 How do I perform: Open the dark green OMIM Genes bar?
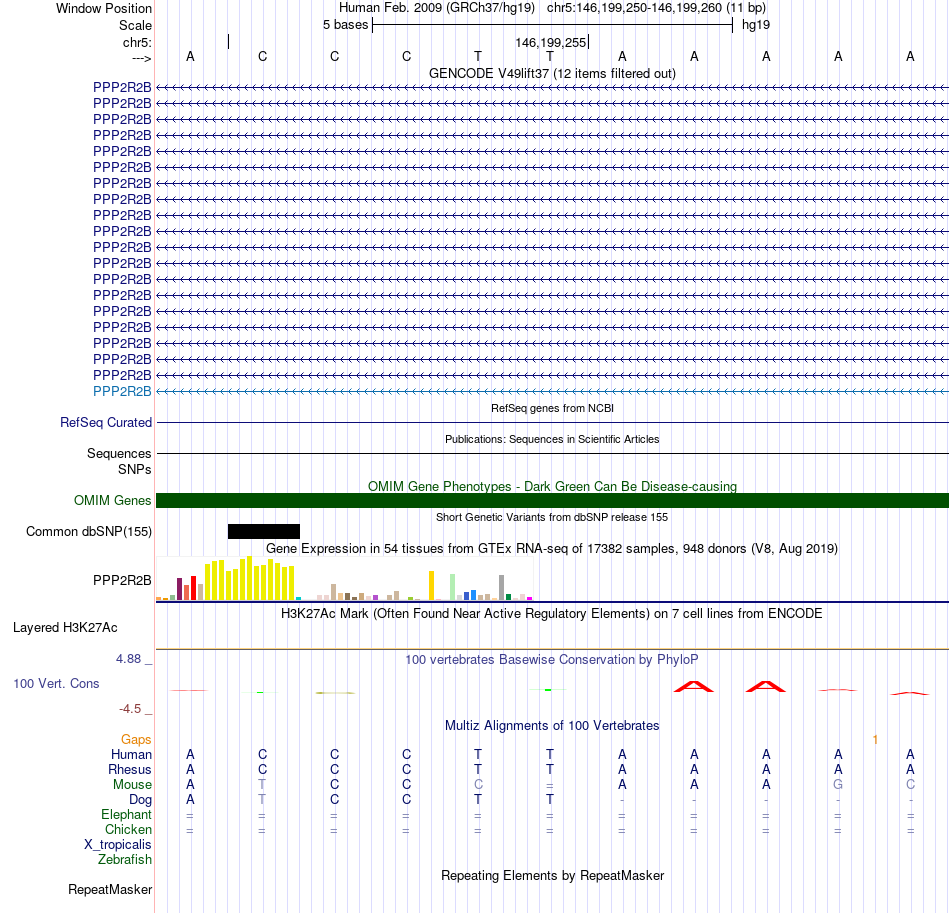552,500
